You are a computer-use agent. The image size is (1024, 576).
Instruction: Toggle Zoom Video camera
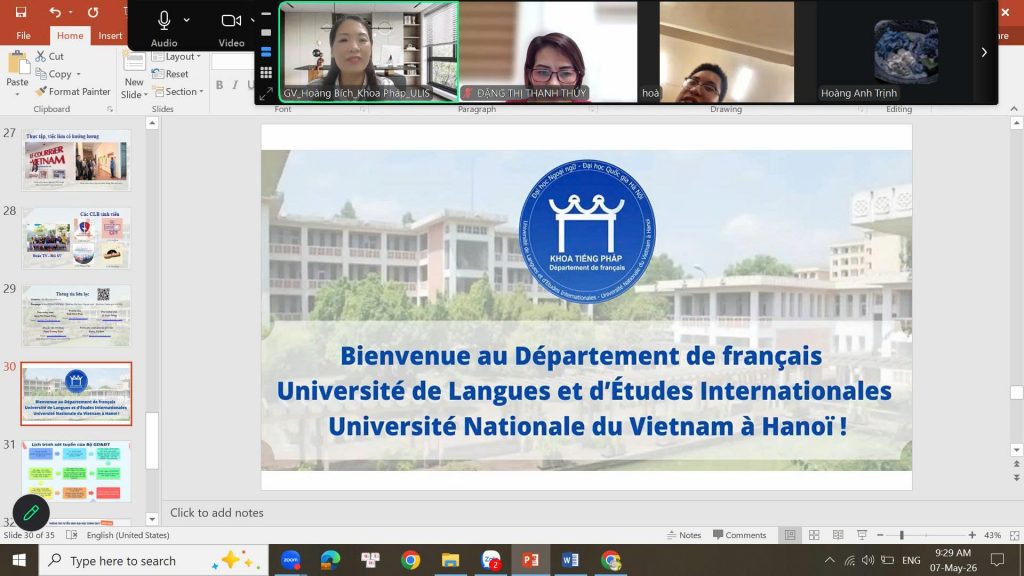[x=231, y=29]
